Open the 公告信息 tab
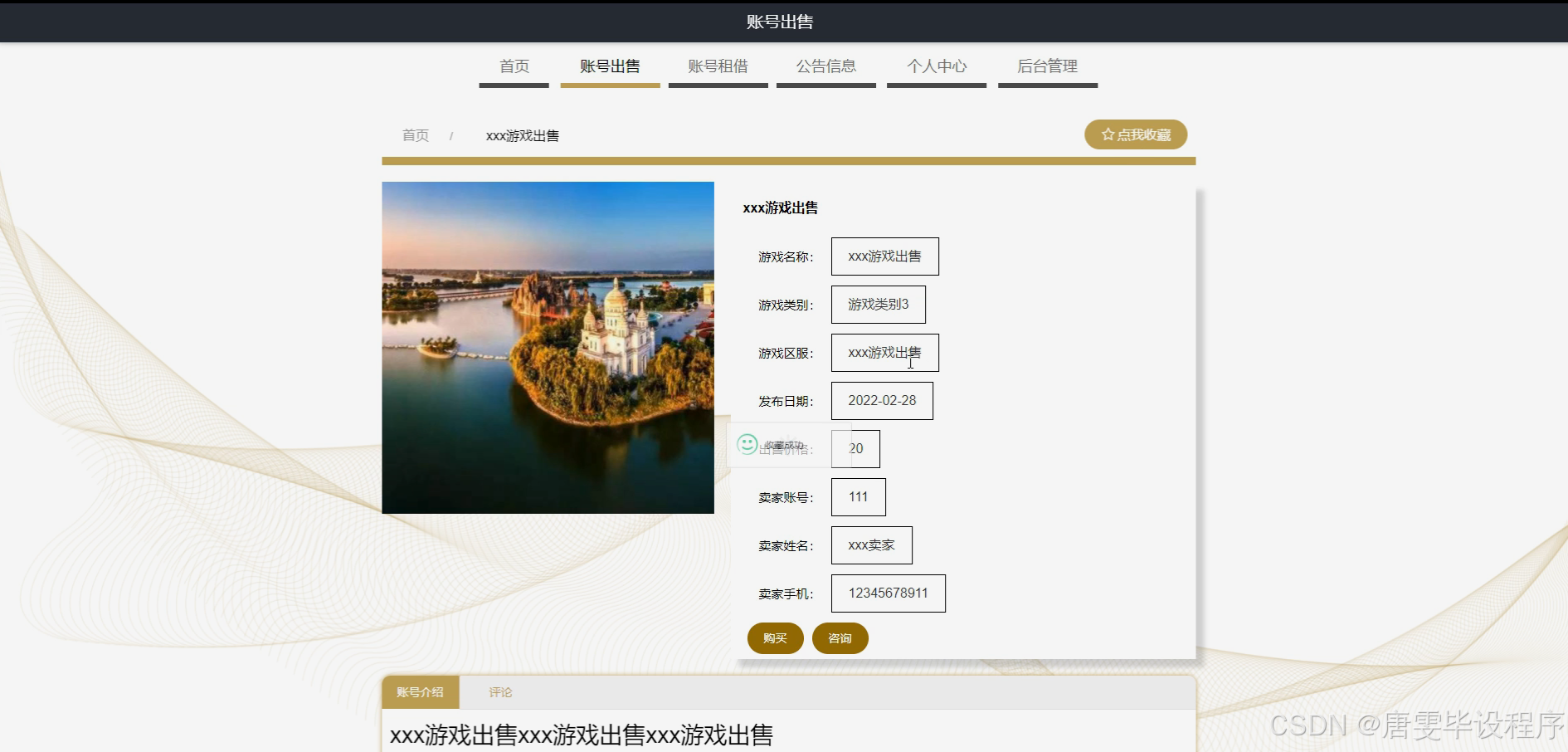Image resolution: width=1568 pixels, height=752 pixels. tap(826, 66)
